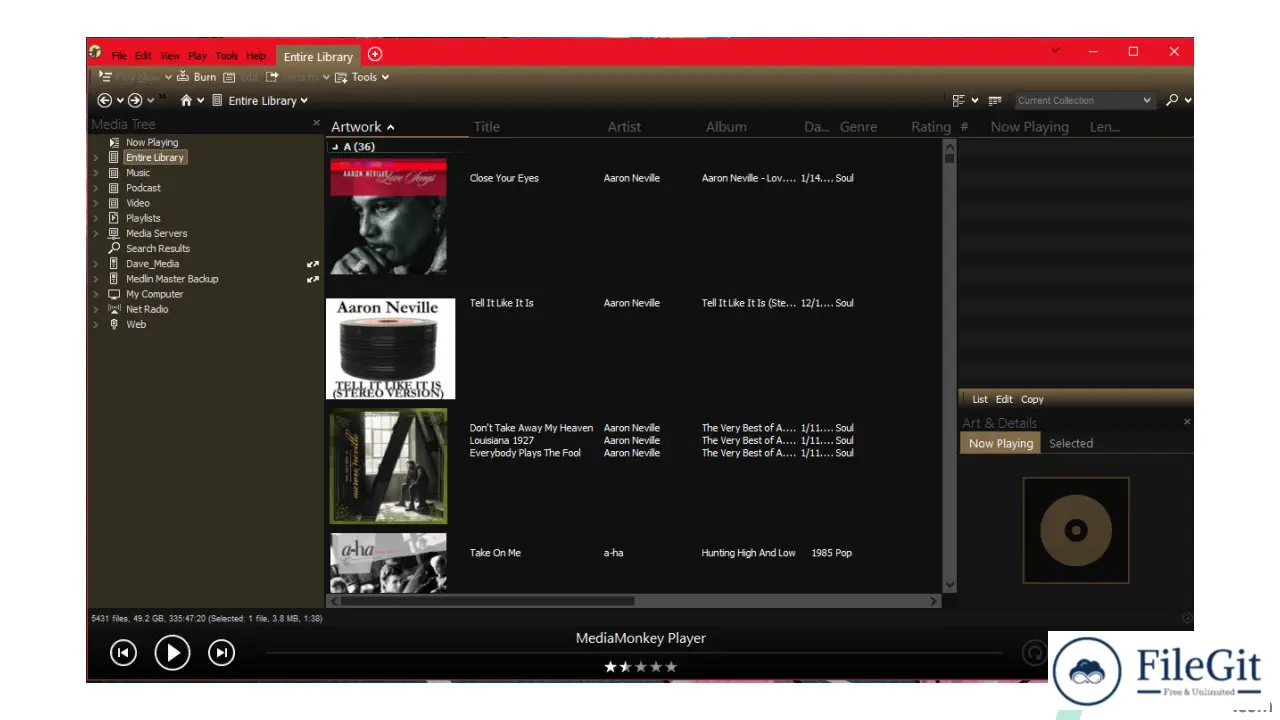
Task: Skip to the next track
Action: tap(221, 653)
